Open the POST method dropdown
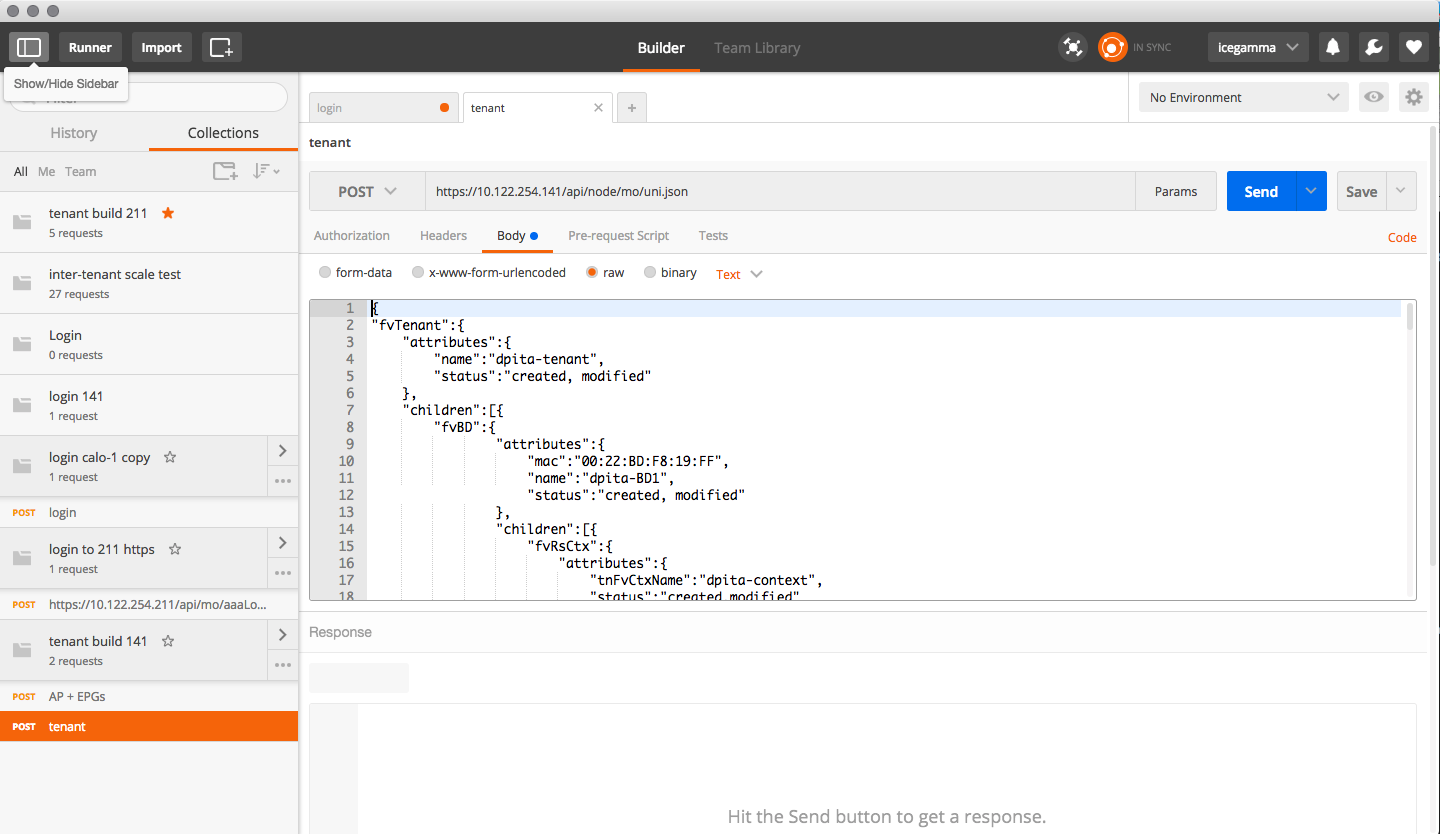This screenshot has height=834, width=1440. (367, 191)
